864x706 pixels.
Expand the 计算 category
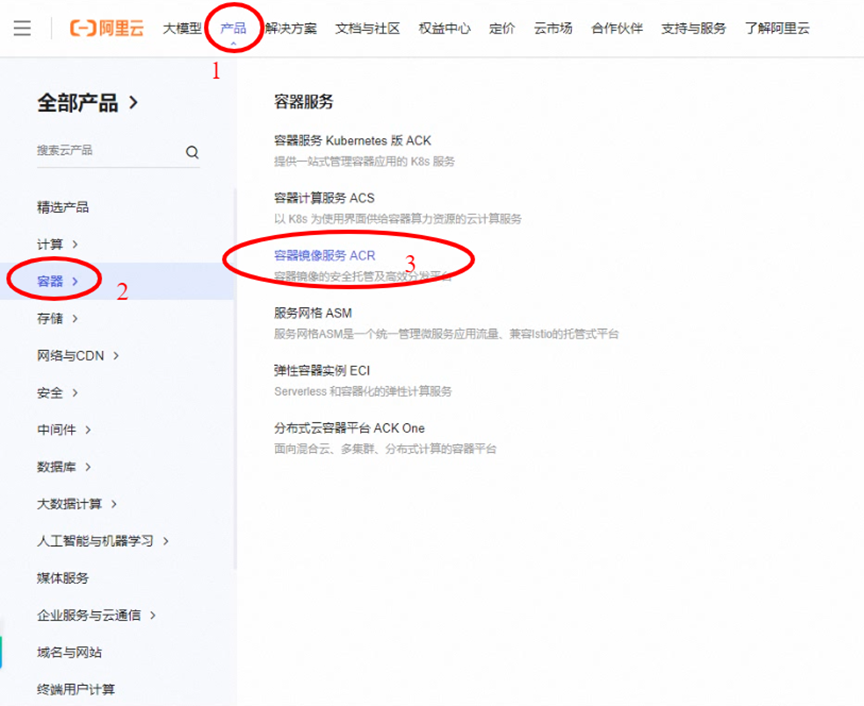pos(57,244)
